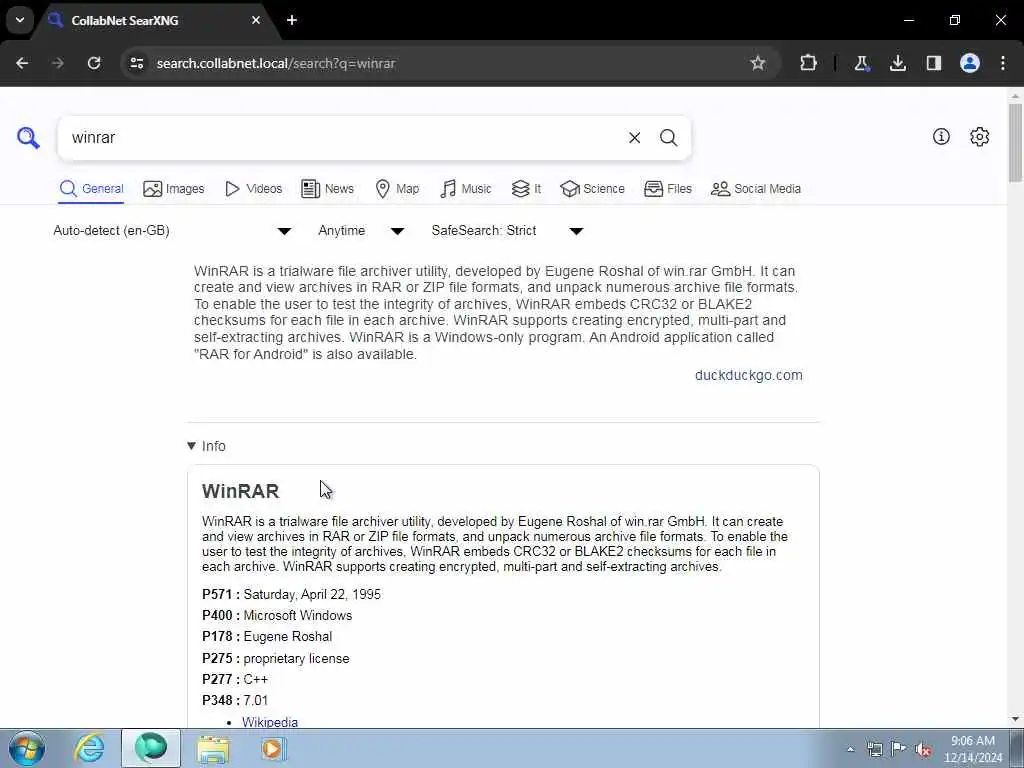Click the P348 7.01 row
This screenshot has width=1024, height=768.
(x=235, y=700)
